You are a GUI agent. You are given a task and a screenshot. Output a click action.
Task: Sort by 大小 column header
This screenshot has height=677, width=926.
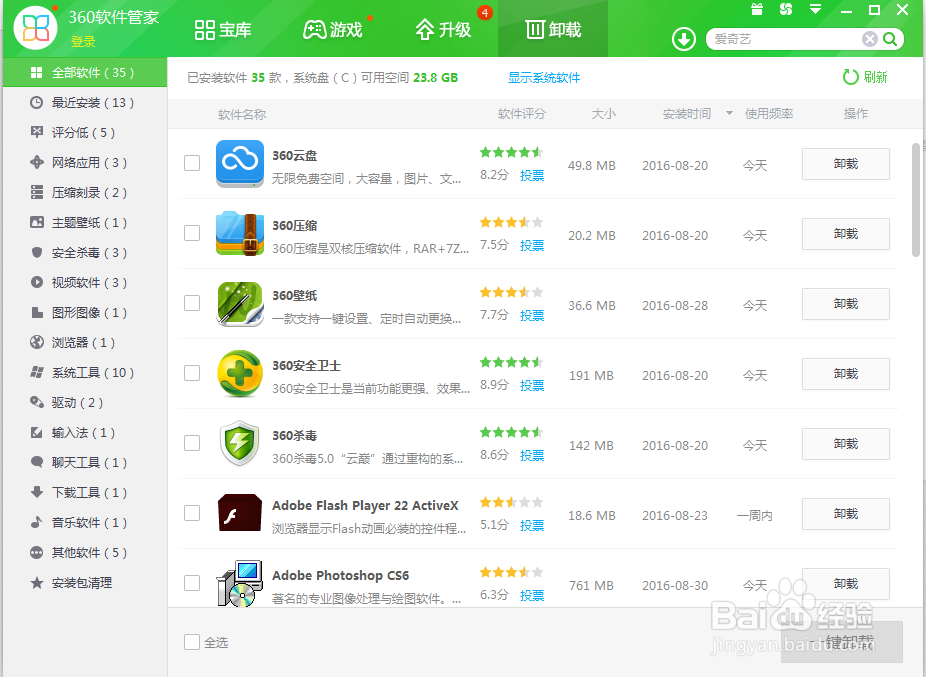604,113
